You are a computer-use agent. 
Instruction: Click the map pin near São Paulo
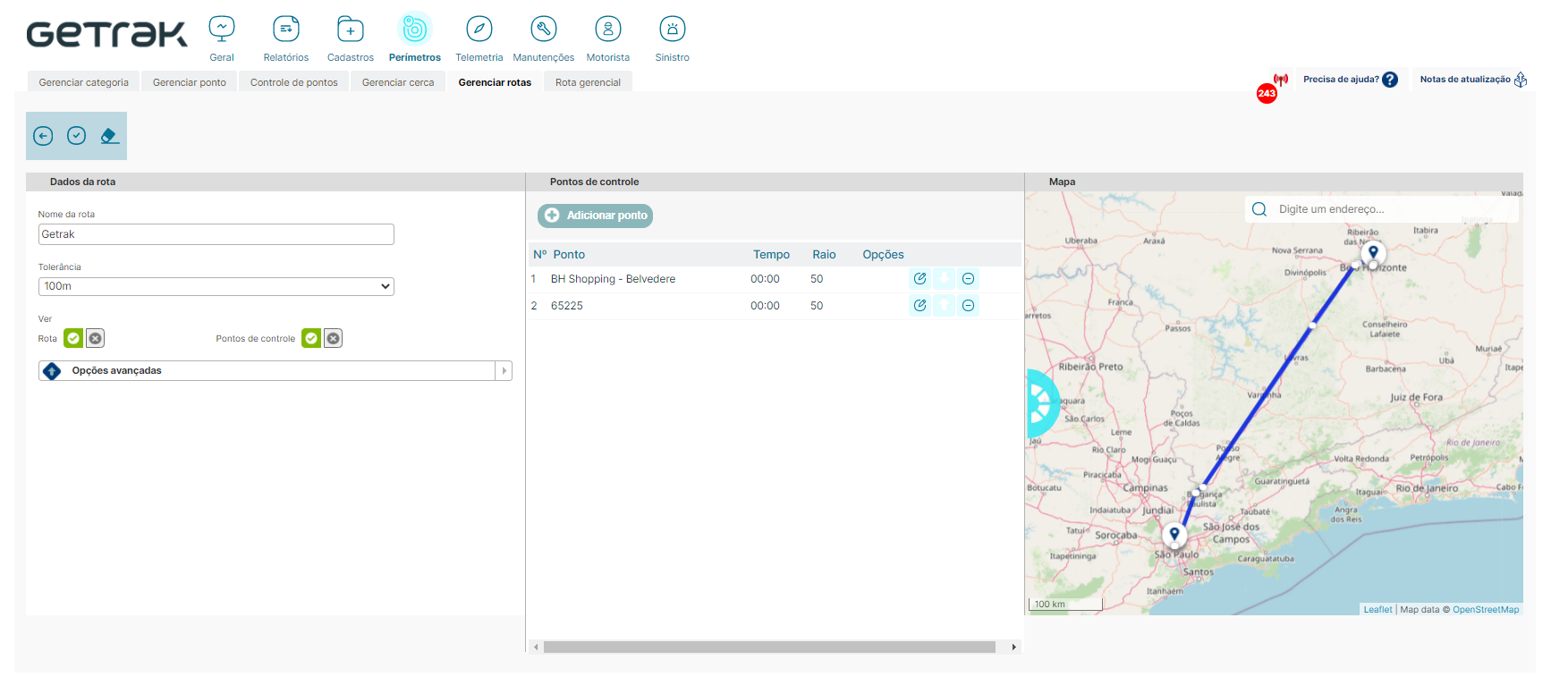click(x=1174, y=535)
